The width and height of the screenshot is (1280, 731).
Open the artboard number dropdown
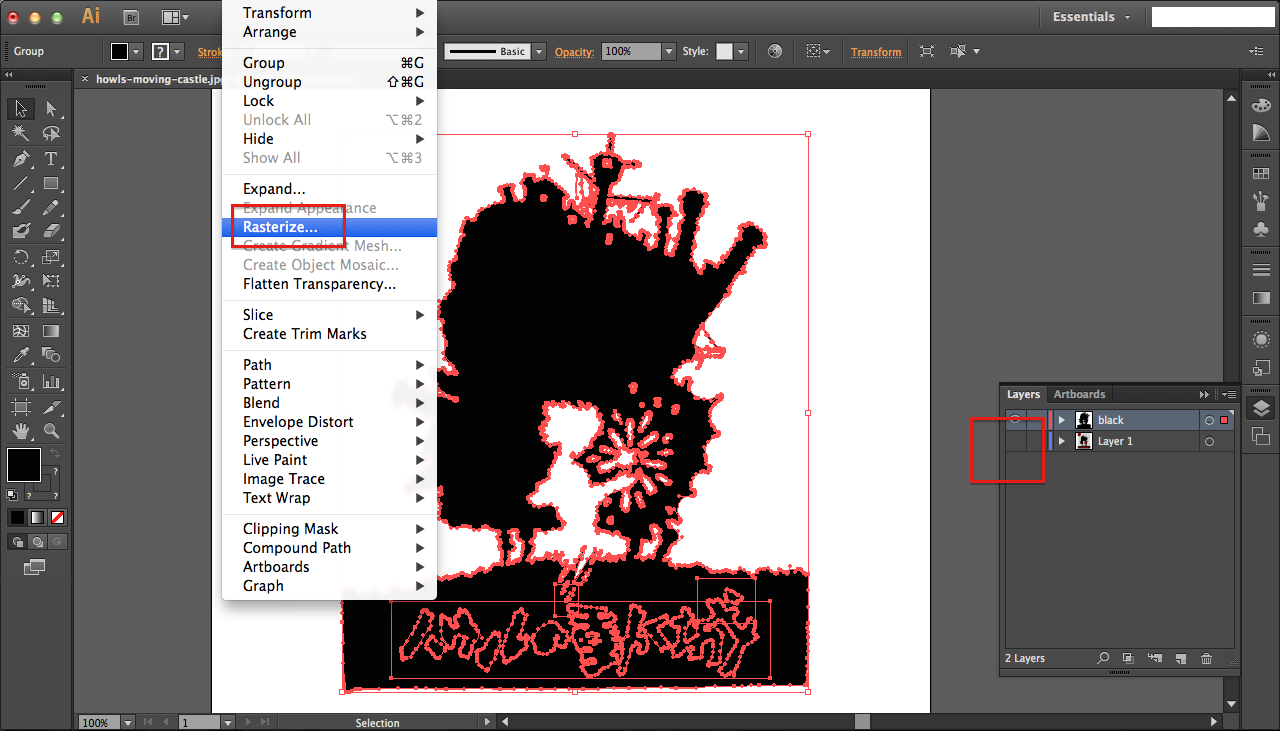(x=228, y=722)
